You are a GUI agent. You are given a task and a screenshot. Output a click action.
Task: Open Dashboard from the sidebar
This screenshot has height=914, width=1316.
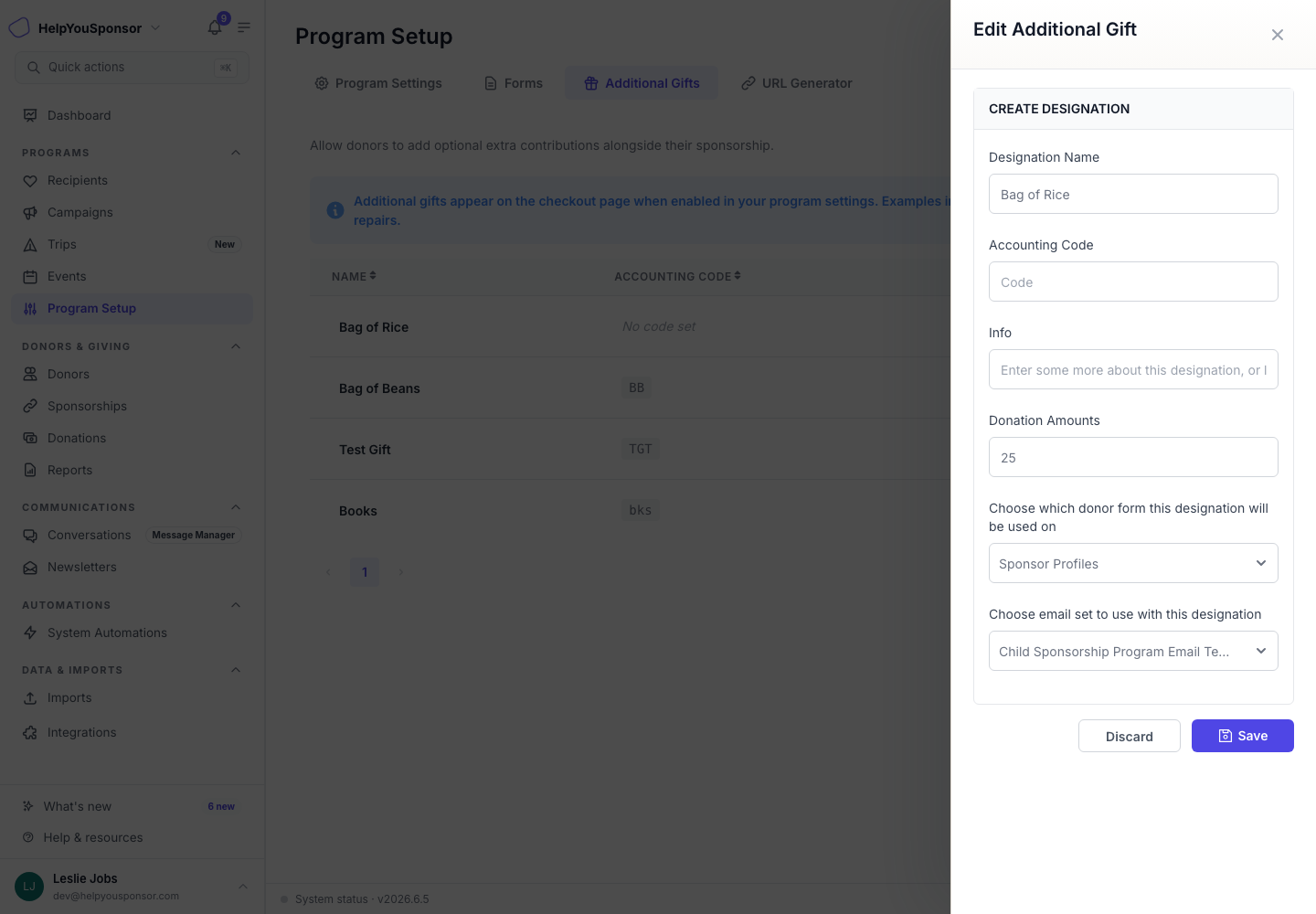(x=133, y=115)
